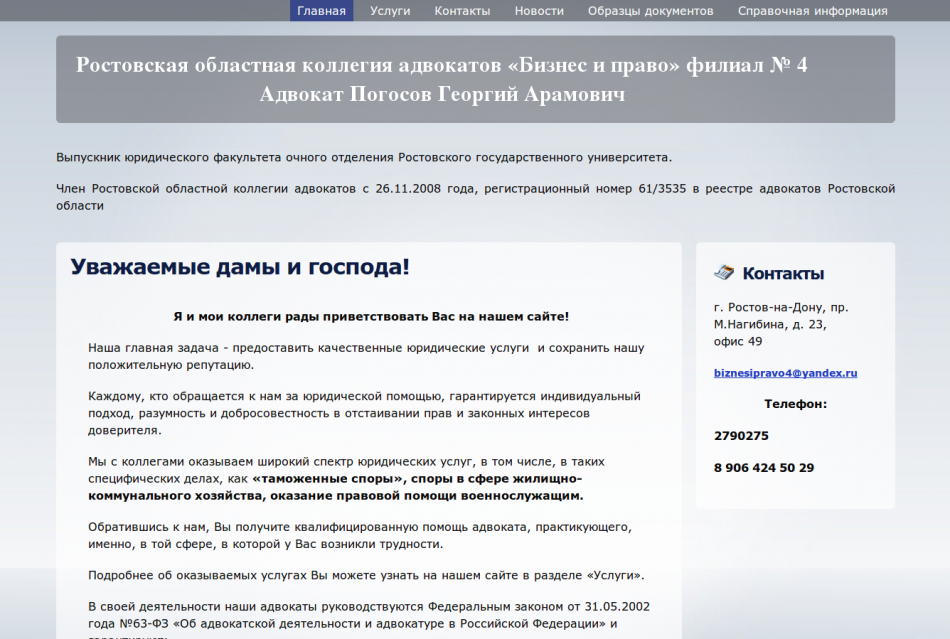Click mobile number 8 906 424 50 29
The image size is (950, 639).
764,468
